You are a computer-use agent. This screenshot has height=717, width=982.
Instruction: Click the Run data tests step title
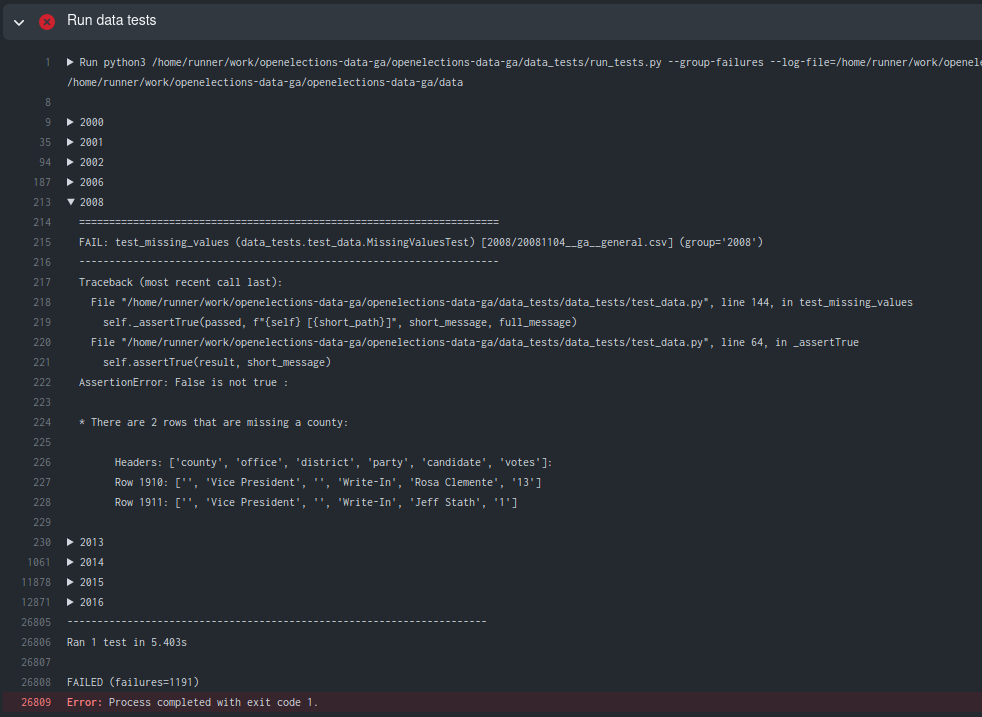111,21
